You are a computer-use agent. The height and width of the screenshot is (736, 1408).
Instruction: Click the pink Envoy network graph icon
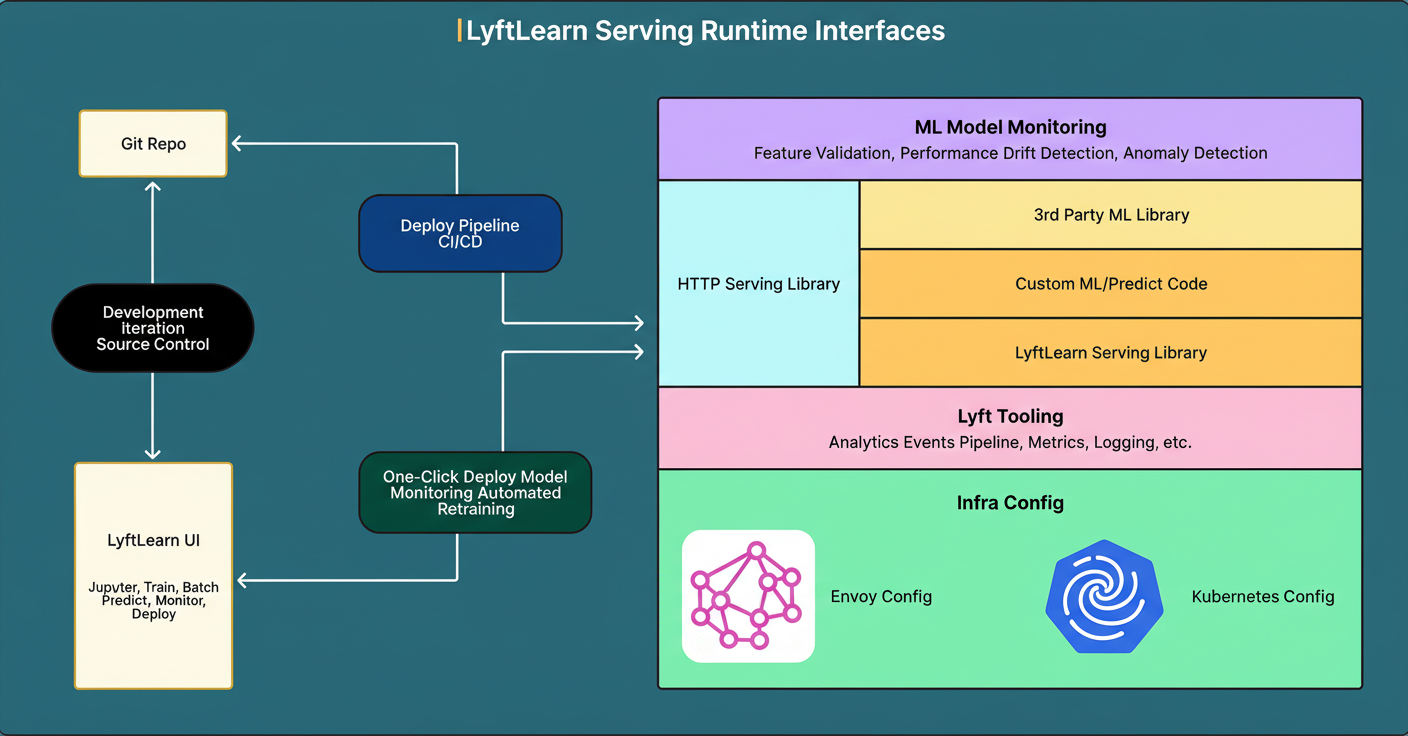tap(747, 596)
